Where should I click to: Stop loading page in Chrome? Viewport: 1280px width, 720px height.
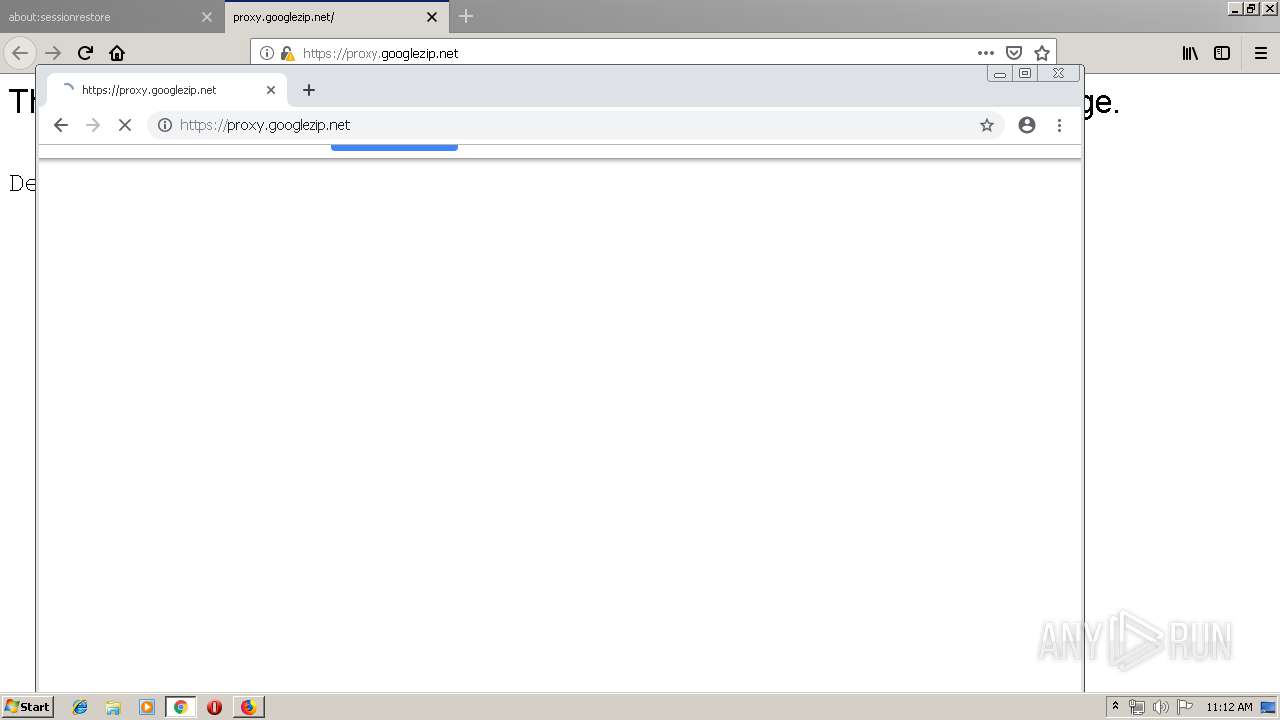(x=125, y=125)
